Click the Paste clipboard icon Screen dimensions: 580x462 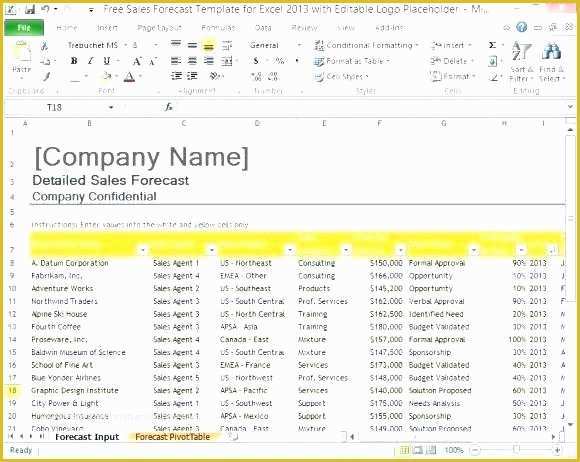tap(21, 52)
